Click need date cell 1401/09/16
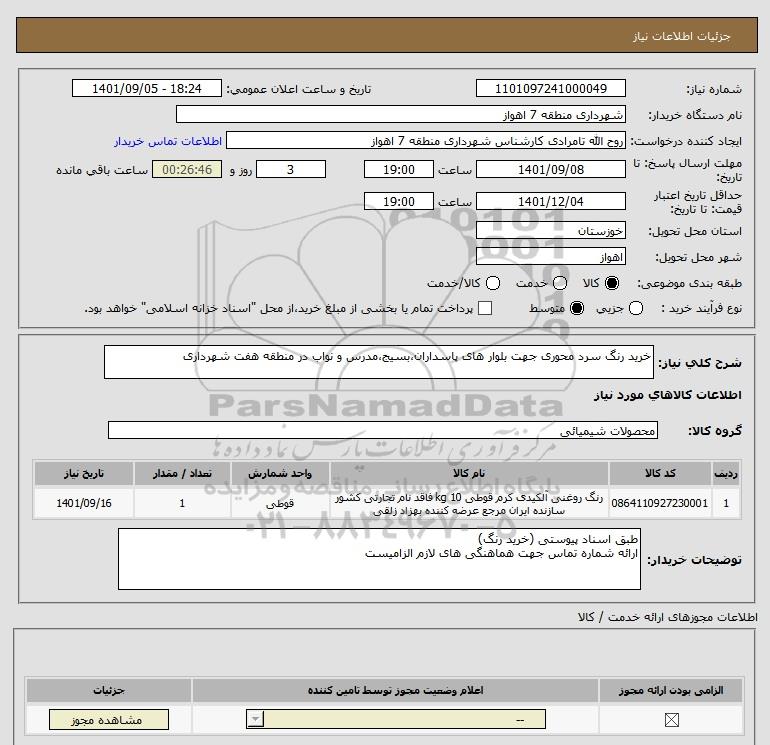 coord(83,503)
